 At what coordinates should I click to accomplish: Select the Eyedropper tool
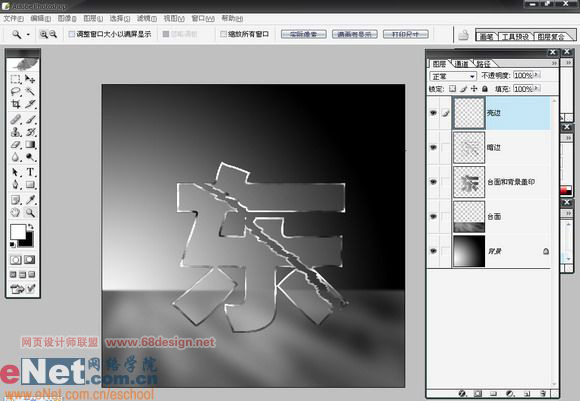30,200
